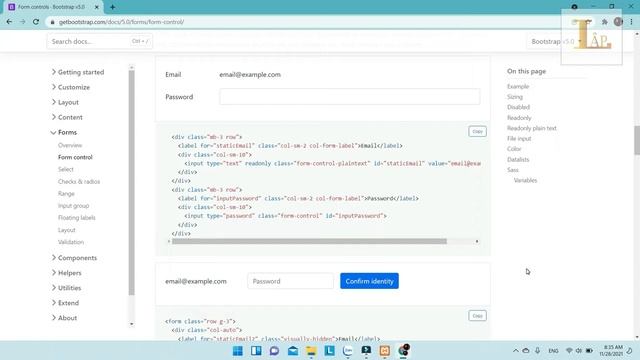Image resolution: width=640 pixels, height=360 pixels.
Task: Jump to Disabled in On this page
Action: tap(518, 107)
